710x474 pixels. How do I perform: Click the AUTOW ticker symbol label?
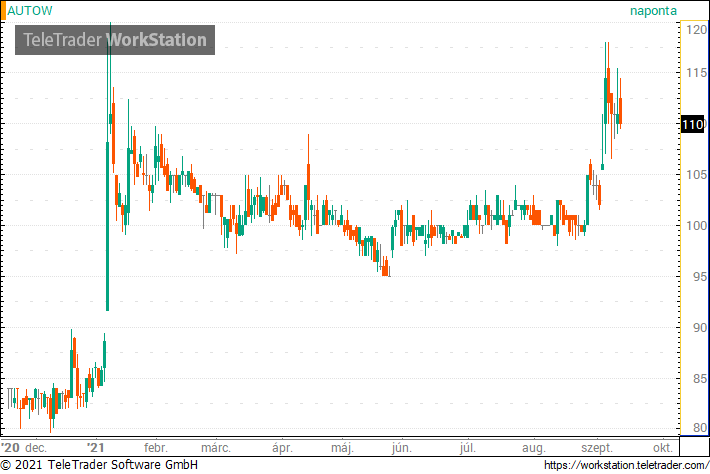pos(30,11)
